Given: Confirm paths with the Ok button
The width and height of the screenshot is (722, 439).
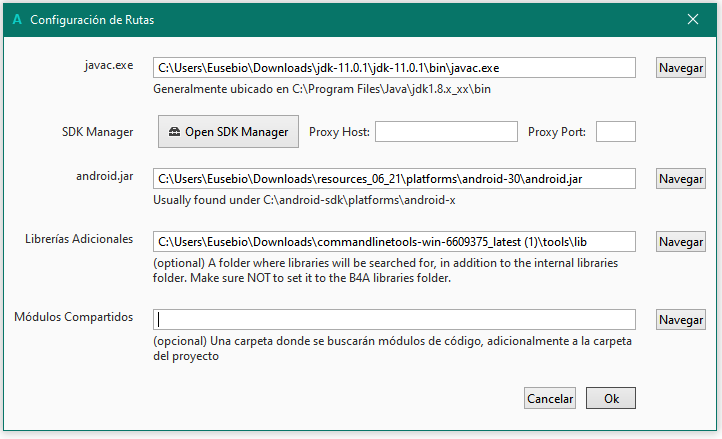Looking at the screenshot, I should tap(611, 398).
